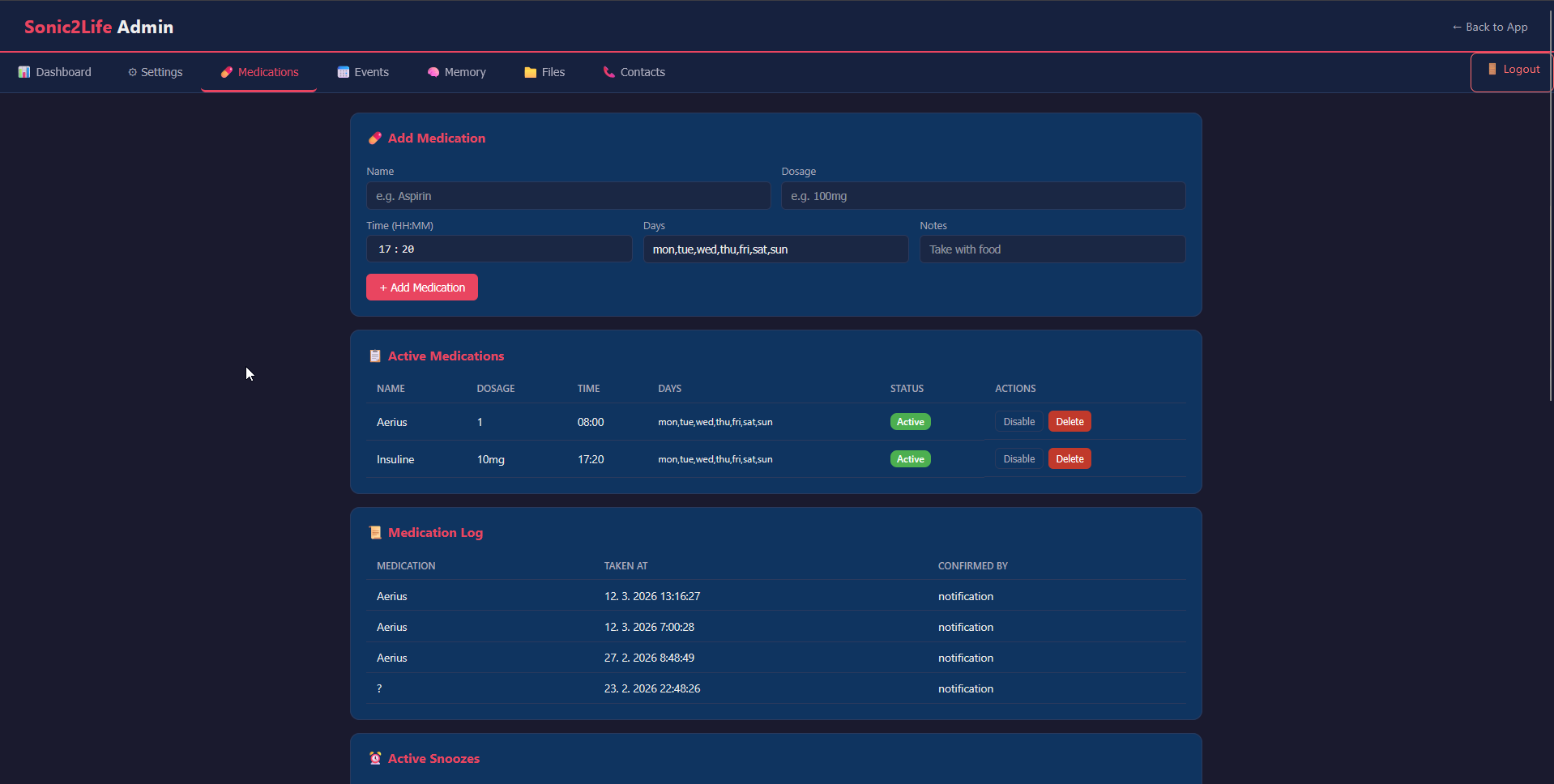Image resolution: width=1554 pixels, height=784 pixels.
Task: Click the Dashboard chart icon
Action: coord(24,72)
